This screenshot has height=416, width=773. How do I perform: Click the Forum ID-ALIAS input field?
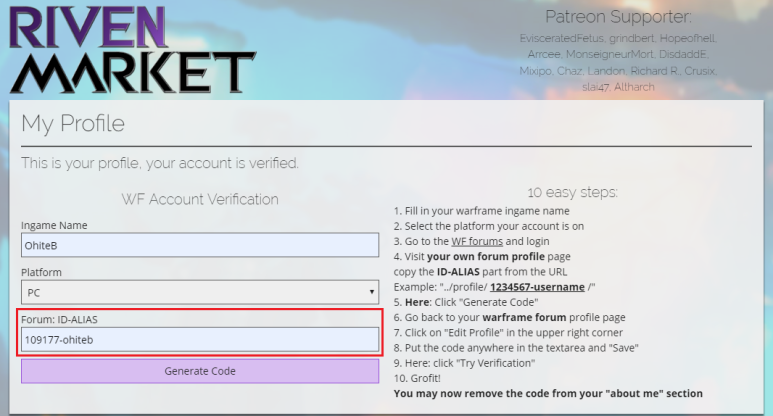point(200,340)
